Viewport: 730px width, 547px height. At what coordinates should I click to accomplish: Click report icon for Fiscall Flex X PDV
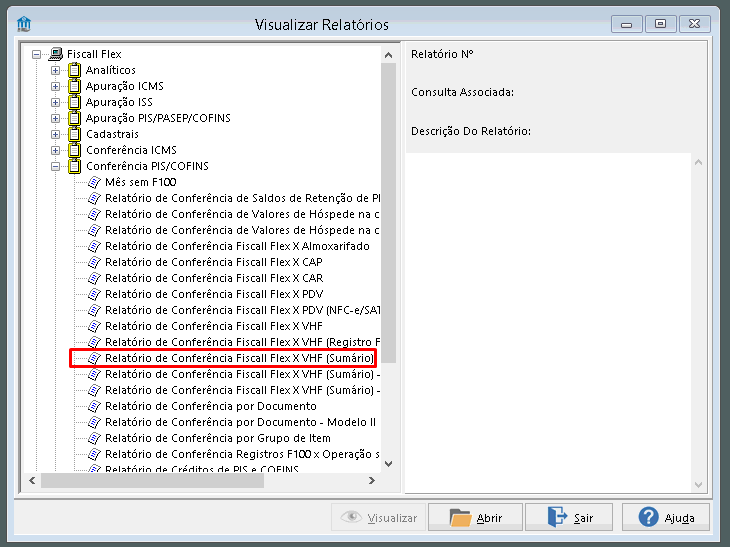(94, 294)
